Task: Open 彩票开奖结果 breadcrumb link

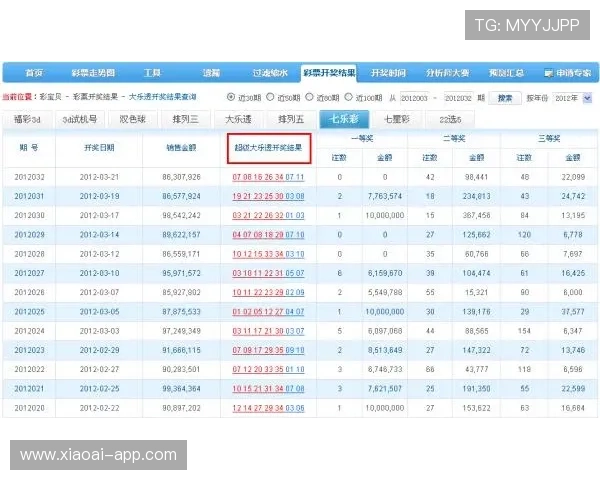Action: coord(95,97)
